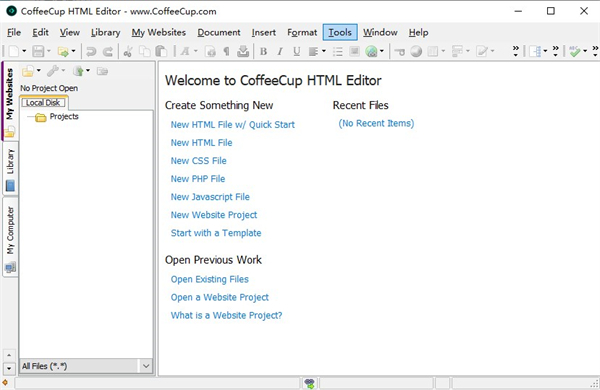Open the globe preview dropdown arrow
Screen dimensions: 600x390
click(382, 51)
